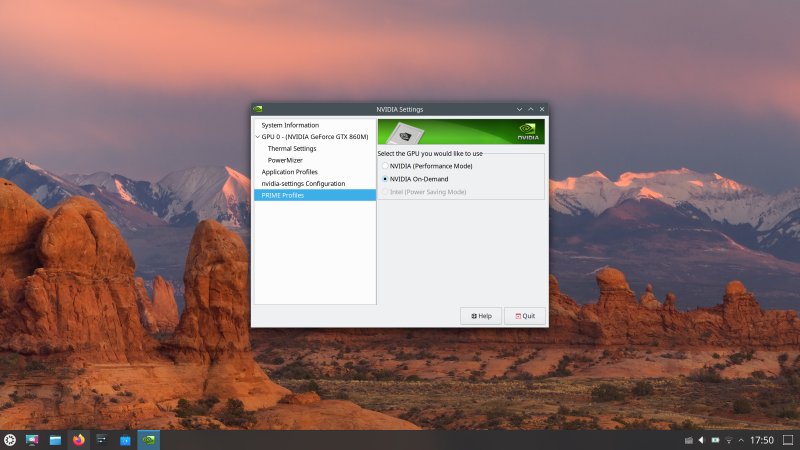Open the clipboard tray icon
The height and width of the screenshot is (450, 800).
688,440
